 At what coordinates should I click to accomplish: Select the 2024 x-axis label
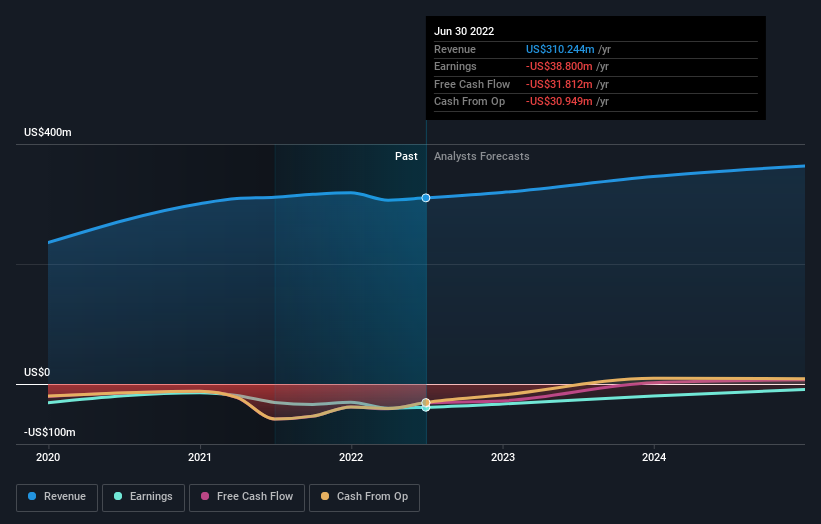point(654,457)
